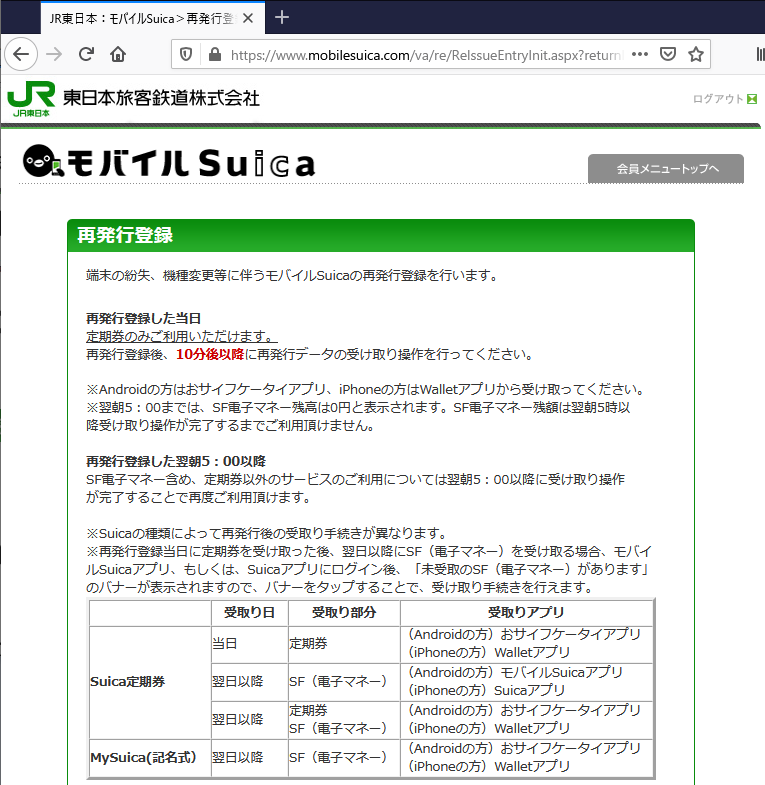Open page actions three-dot menu
This screenshot has width=765, height=785.
pos(640,54)
